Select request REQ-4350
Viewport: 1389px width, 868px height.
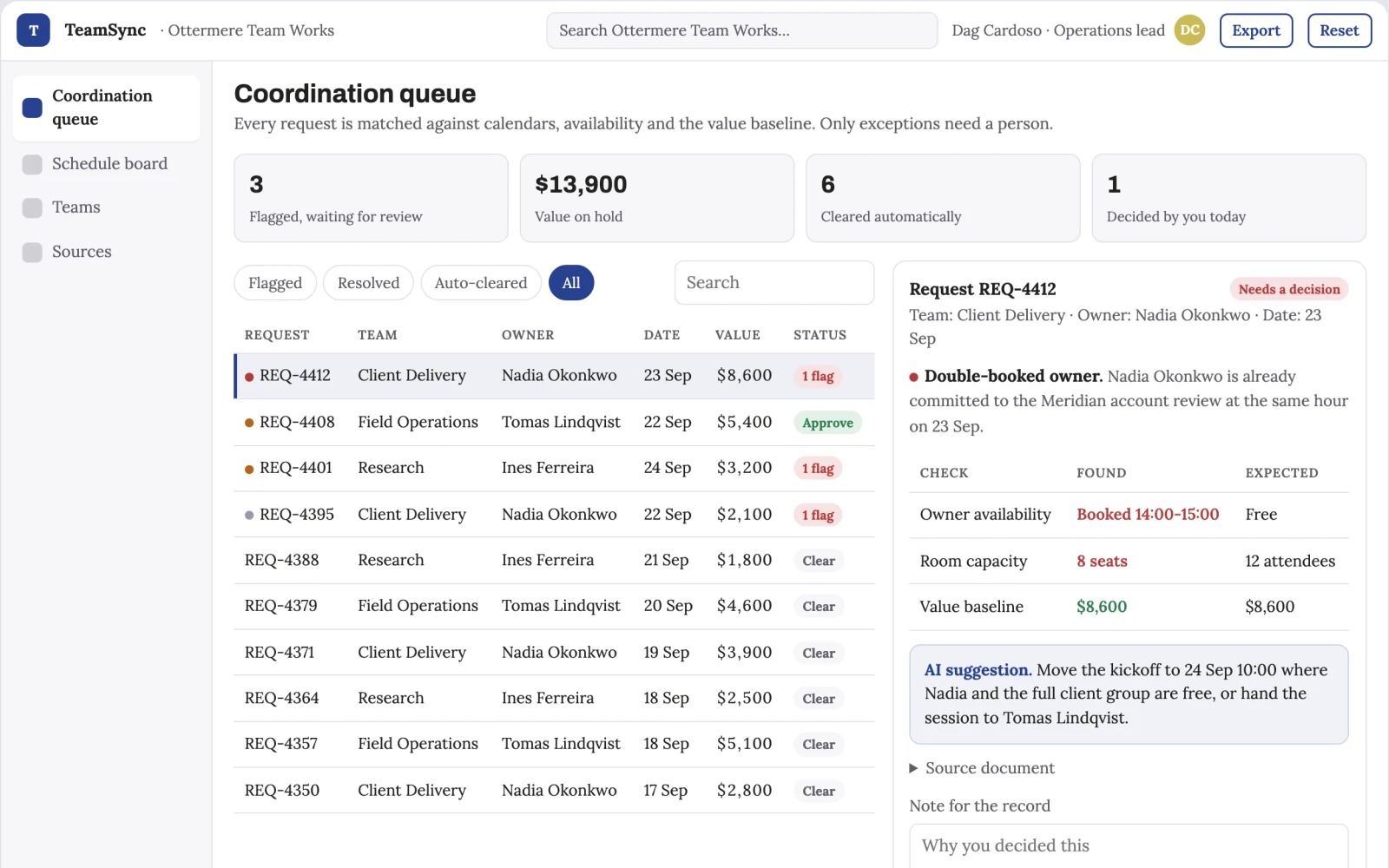tap(555, 791)
